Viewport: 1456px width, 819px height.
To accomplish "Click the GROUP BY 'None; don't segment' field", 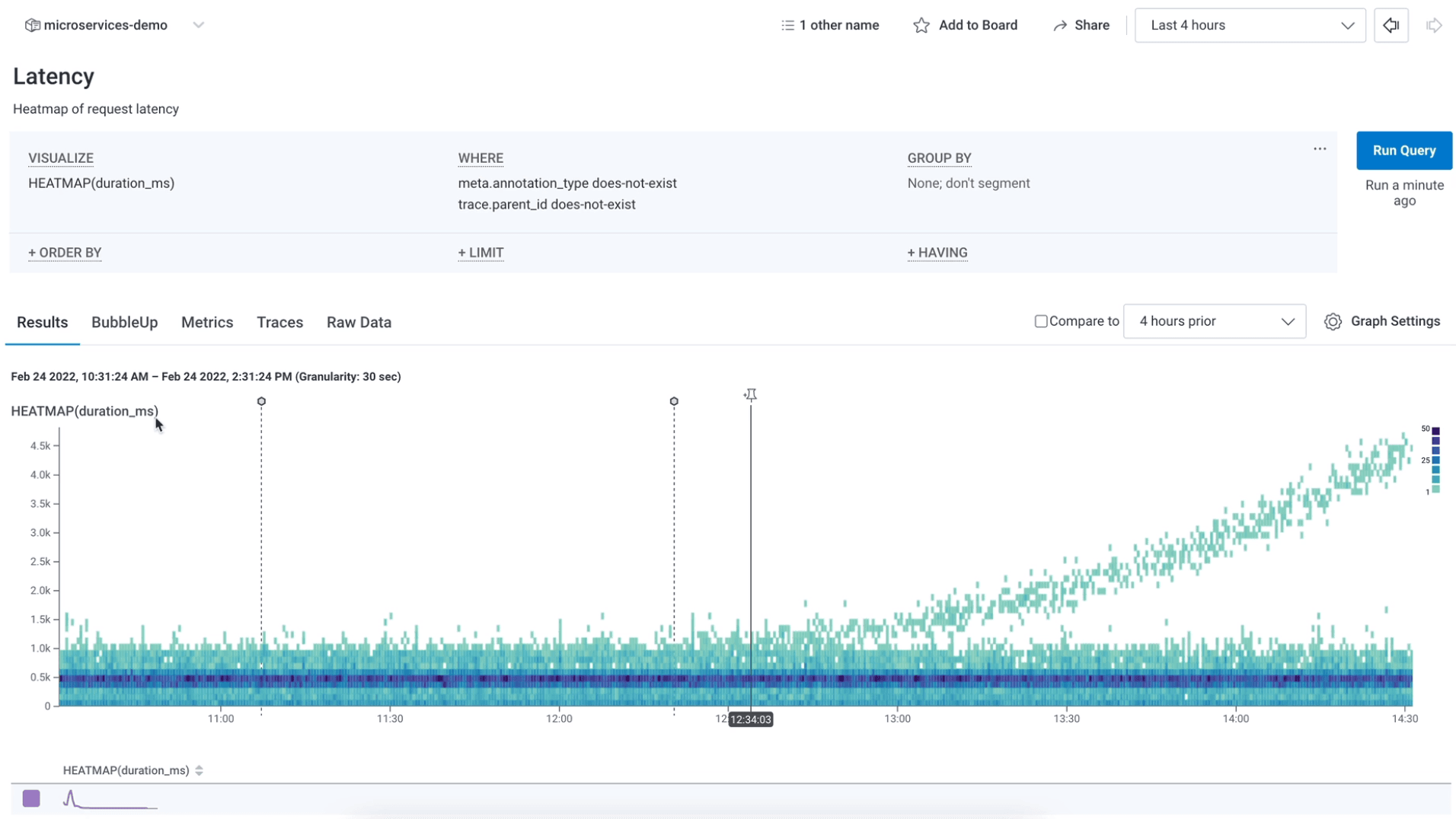I will click(x=969, y=183).
